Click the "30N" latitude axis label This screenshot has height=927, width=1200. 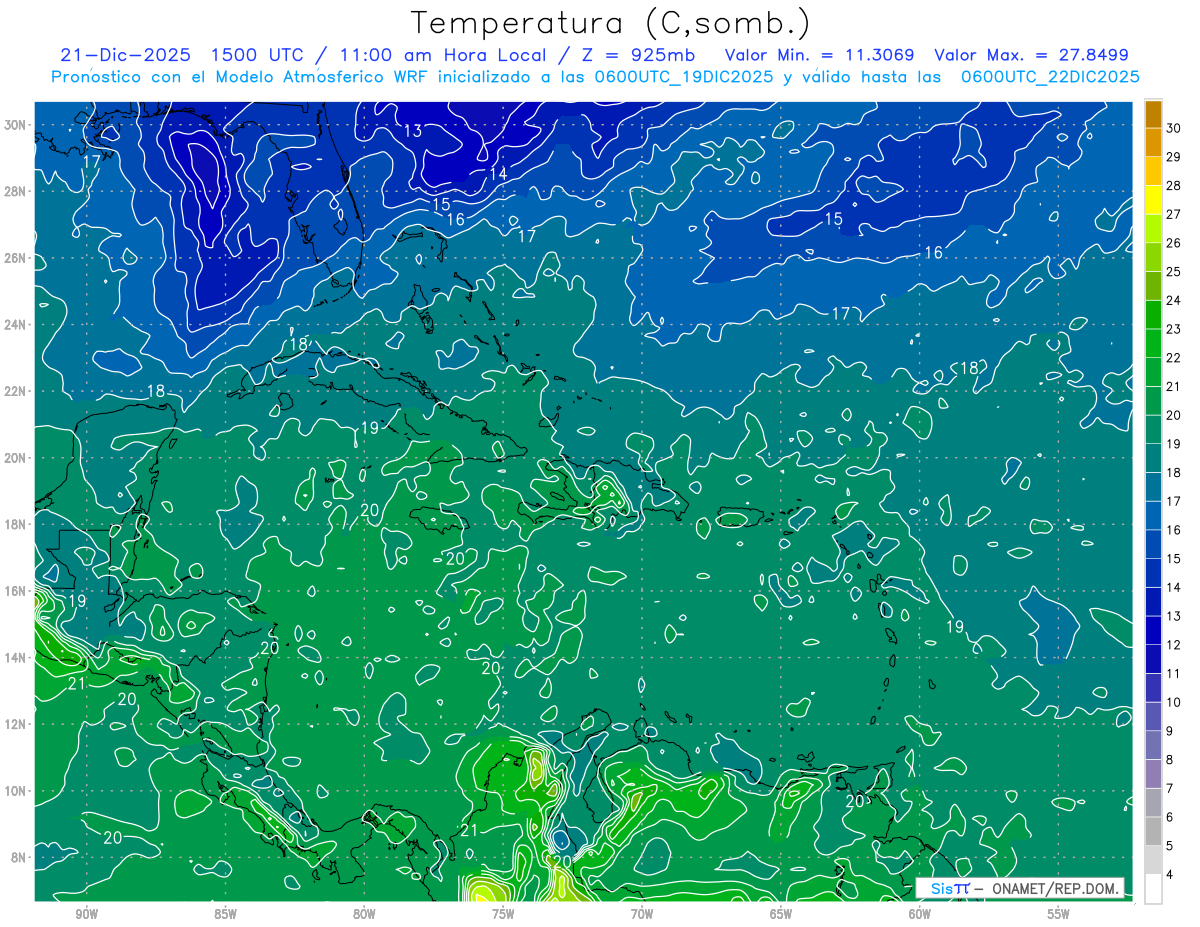(x=16, y=125)
